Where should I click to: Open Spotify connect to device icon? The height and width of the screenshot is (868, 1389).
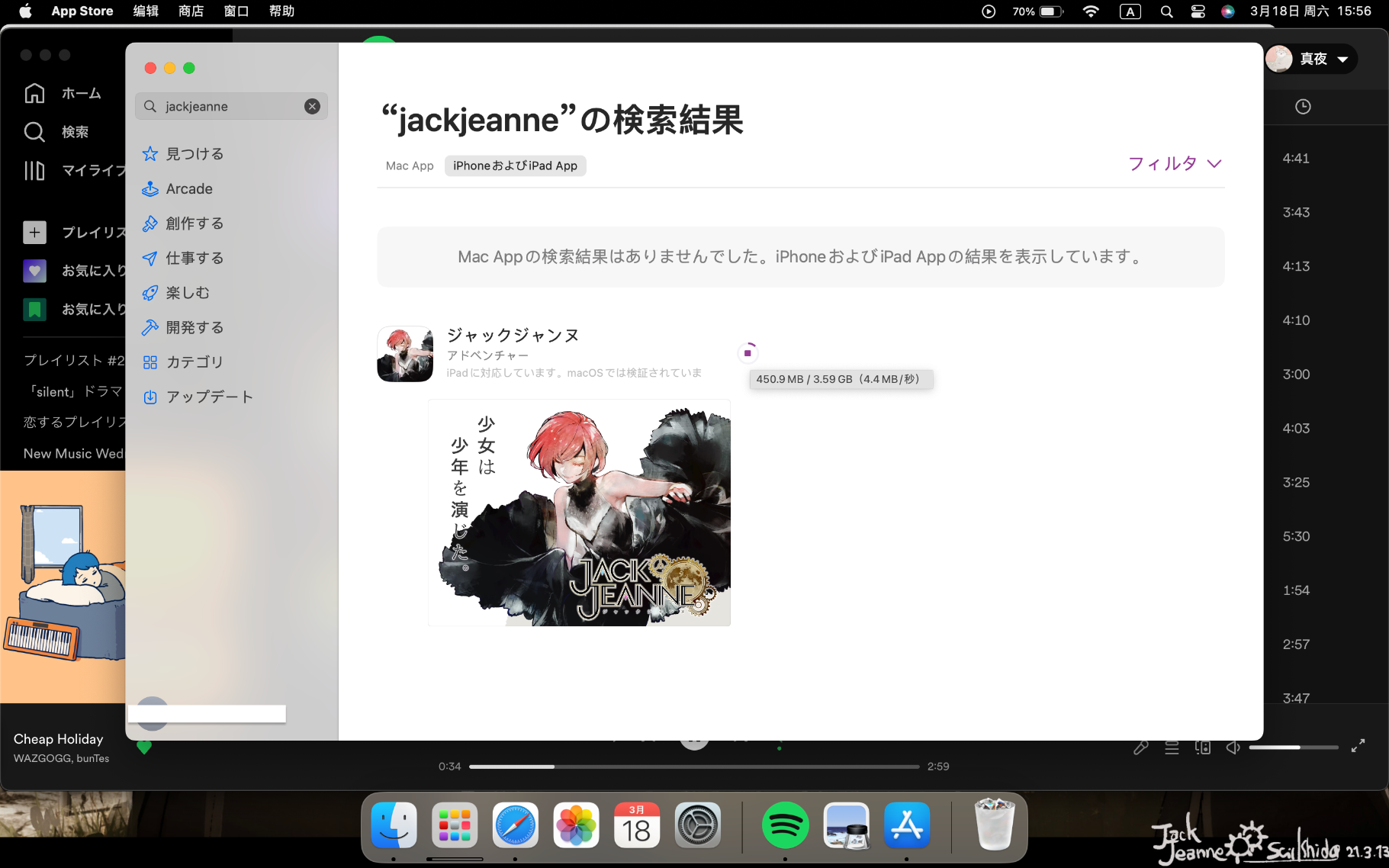pyautogui.click(x=1203, y=747)
